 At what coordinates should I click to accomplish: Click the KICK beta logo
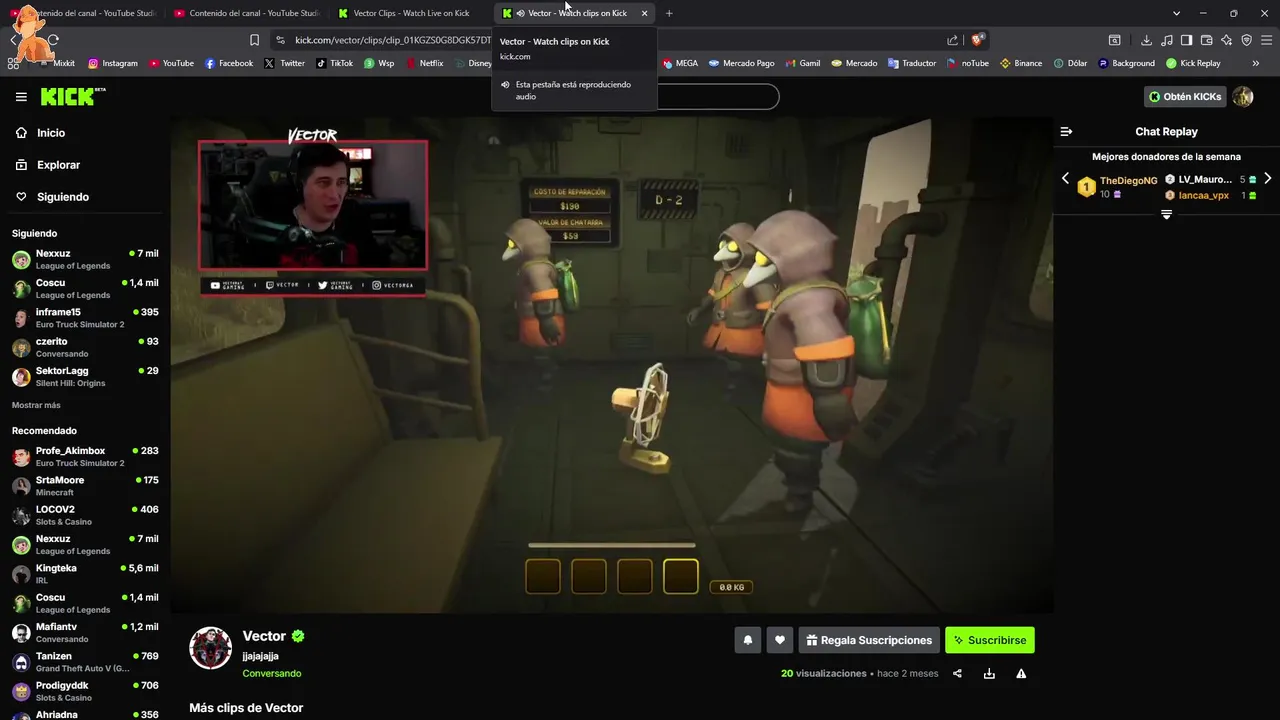[73, 97]
